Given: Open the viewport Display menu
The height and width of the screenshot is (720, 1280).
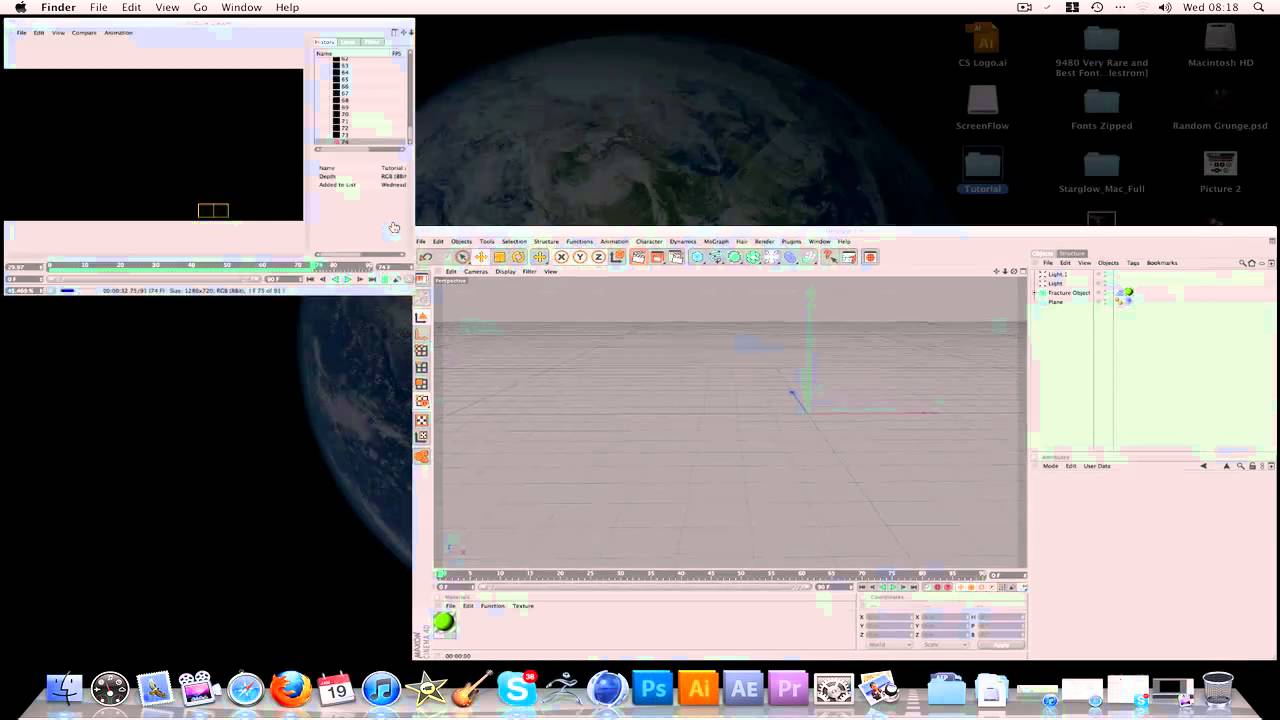Looking at the screenshot, I should [505, 271].
